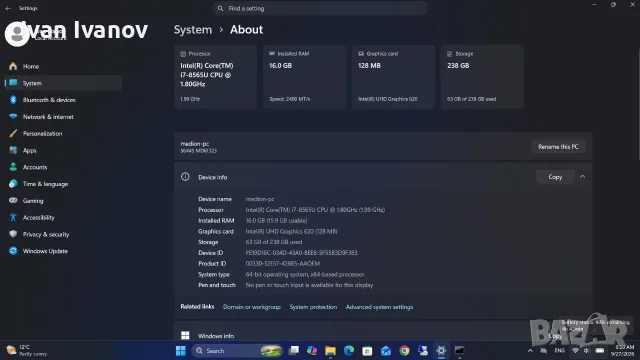Click the Processor info card
640x360 pixels.
pyautogui.click(x=215, y=77)
